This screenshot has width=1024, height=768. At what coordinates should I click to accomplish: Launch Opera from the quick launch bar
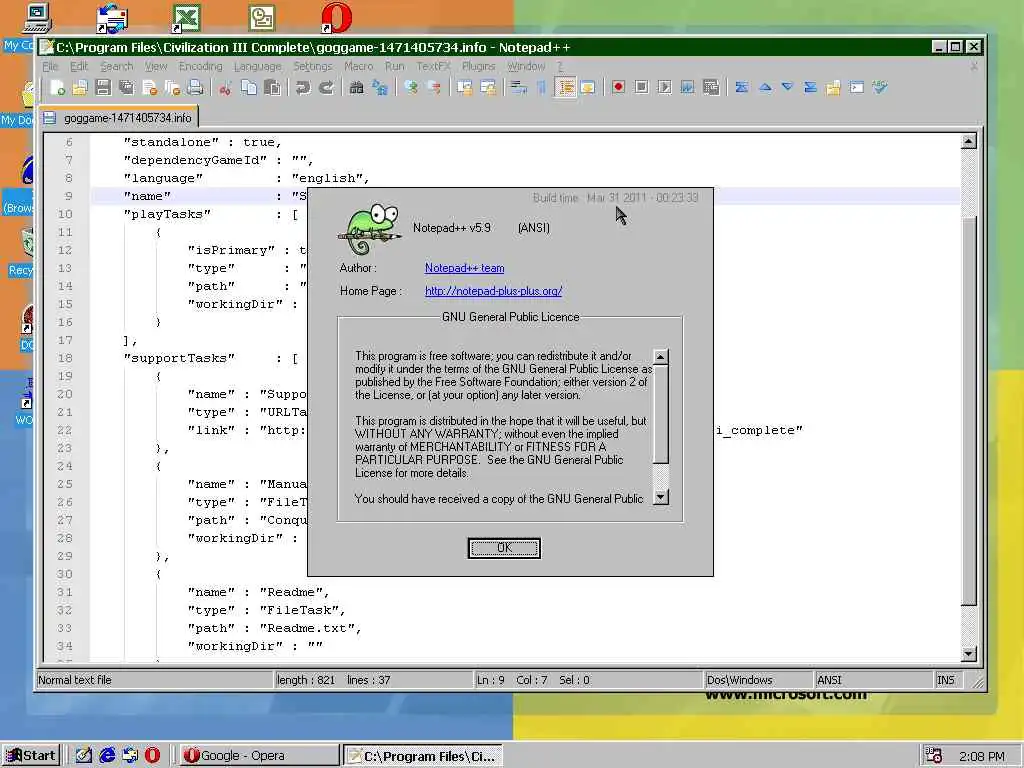point(152,756)
